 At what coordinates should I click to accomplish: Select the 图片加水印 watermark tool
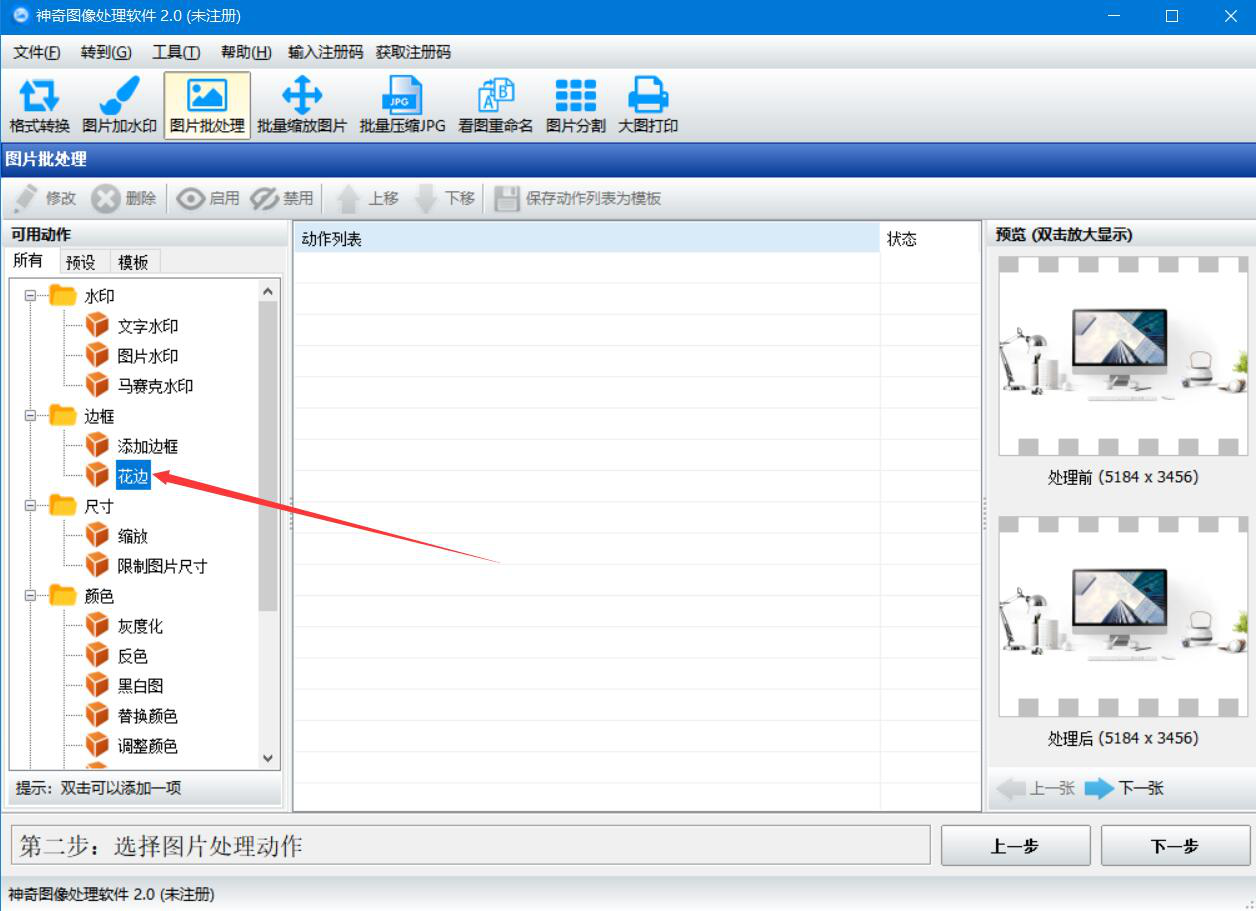click(x=119, y=105)
